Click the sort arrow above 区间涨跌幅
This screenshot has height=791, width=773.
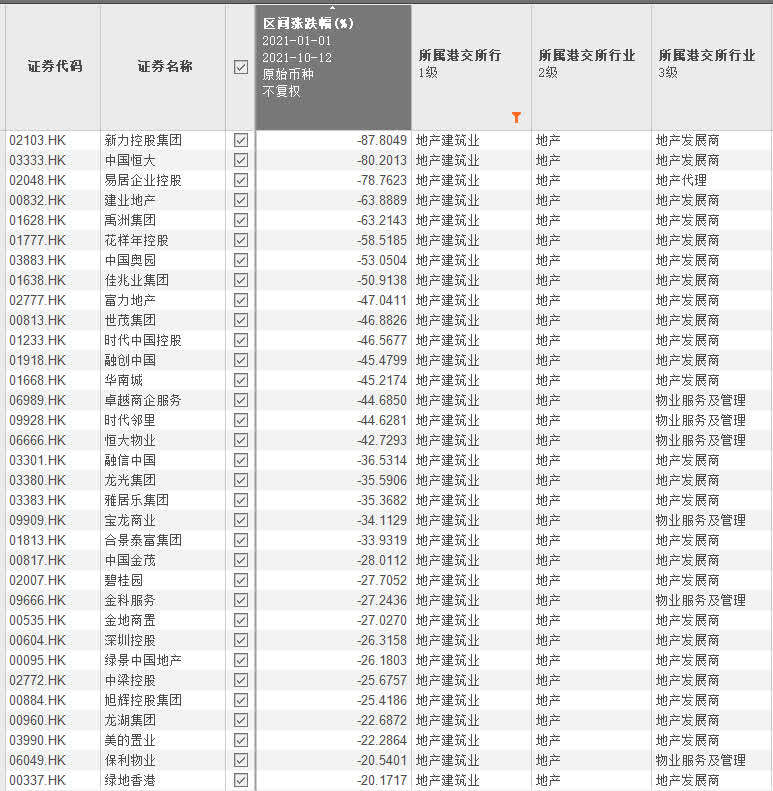click(333, 8)
